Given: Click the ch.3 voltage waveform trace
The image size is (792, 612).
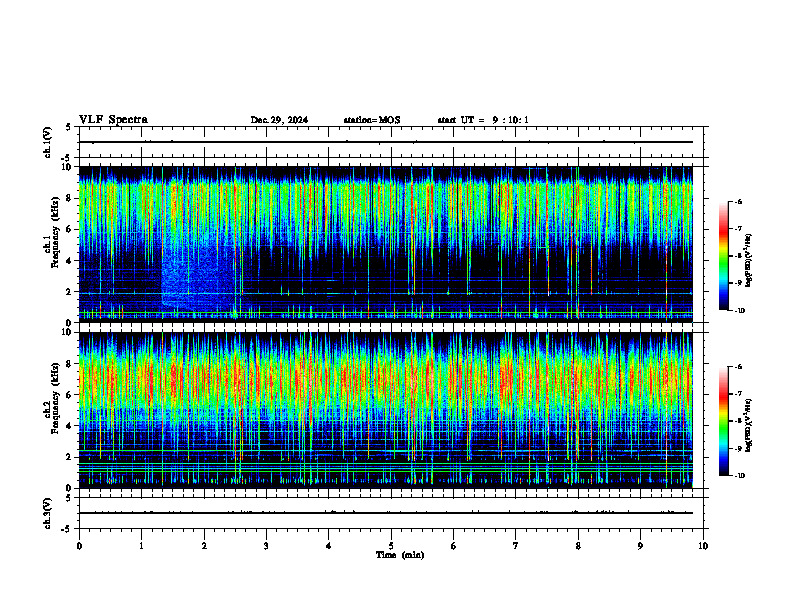Looking at the screenshot, I should point(386,513).
